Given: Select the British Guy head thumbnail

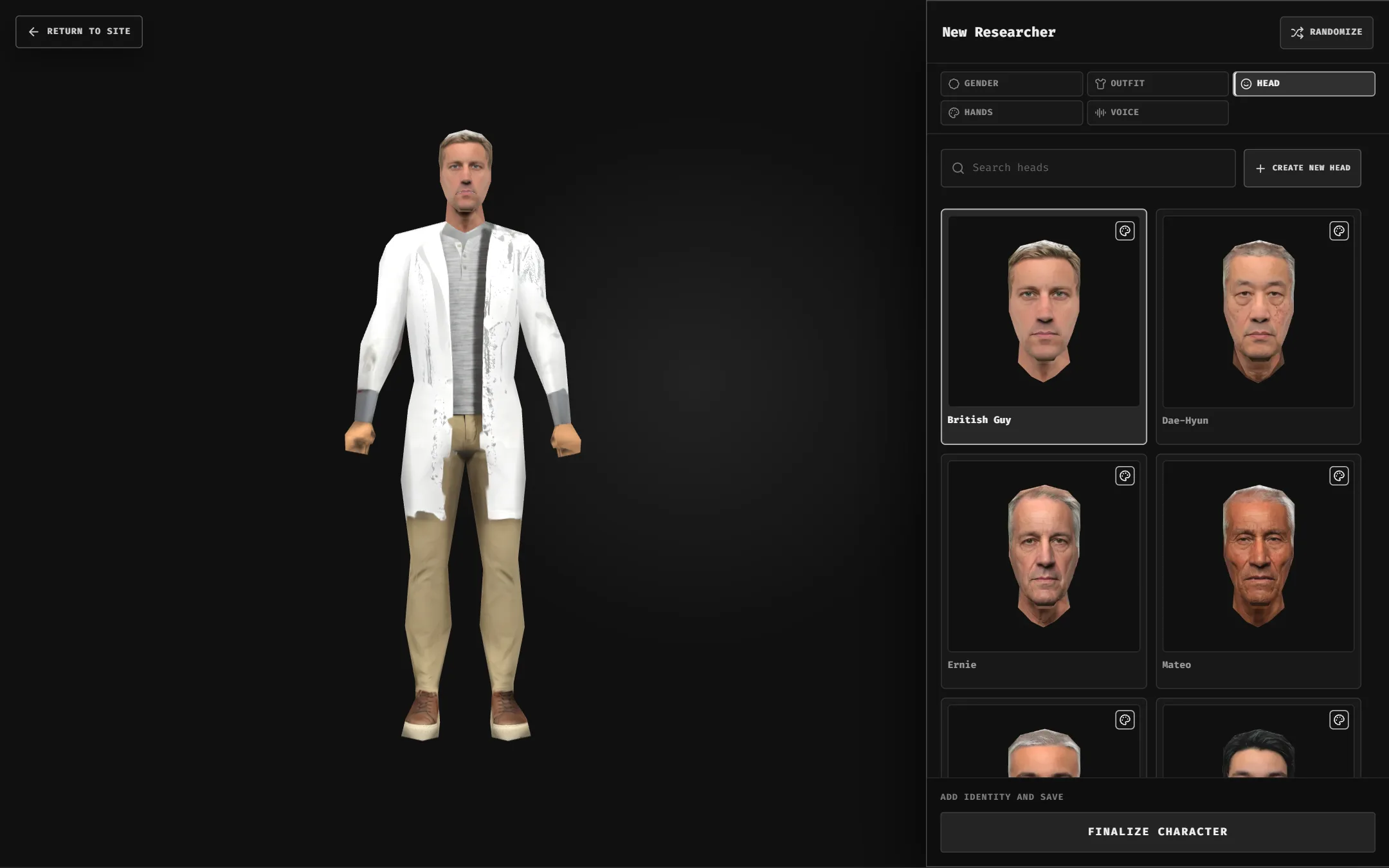Looking at the screenshot, I should point(1044,311).
